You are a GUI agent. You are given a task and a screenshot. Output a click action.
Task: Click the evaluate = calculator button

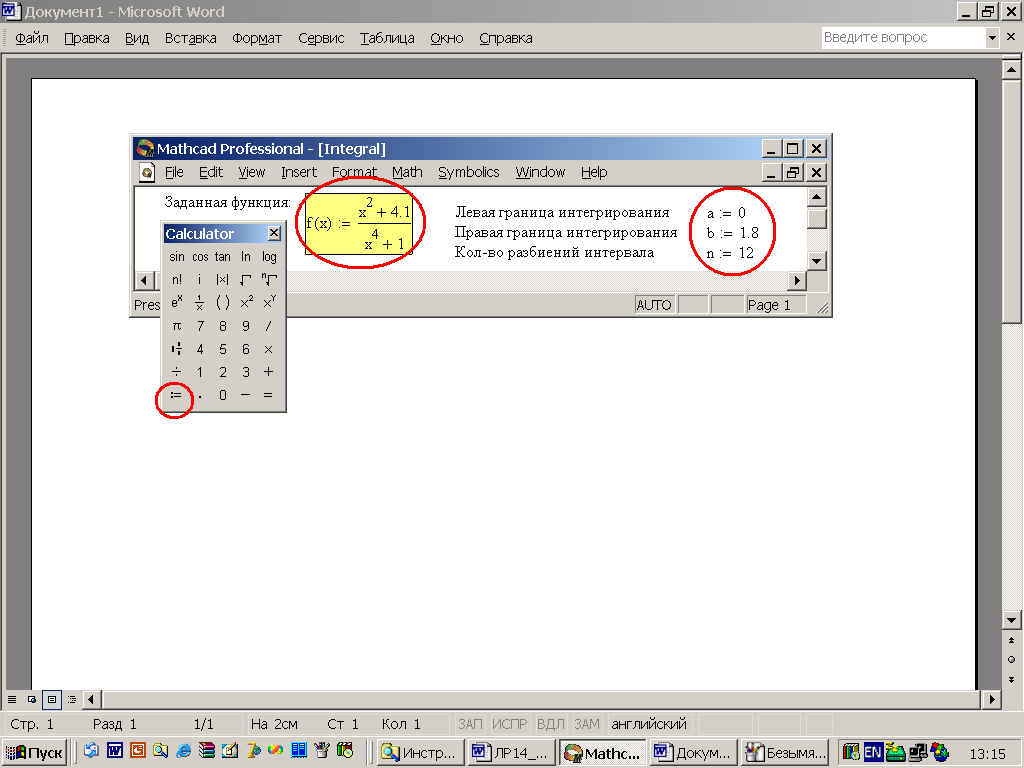point(268,395)
